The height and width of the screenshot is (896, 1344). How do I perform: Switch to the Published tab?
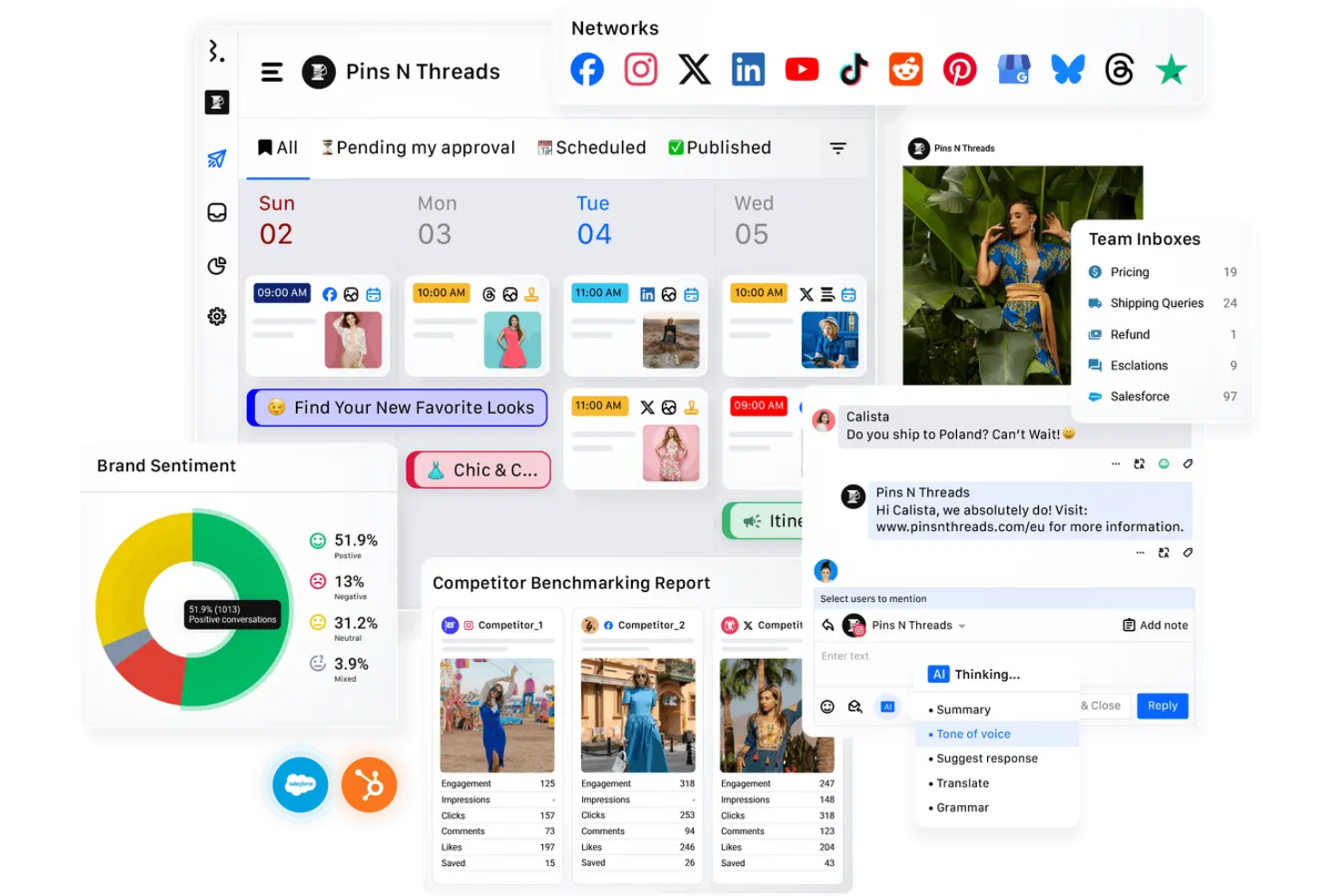click(x=719, y=148)
